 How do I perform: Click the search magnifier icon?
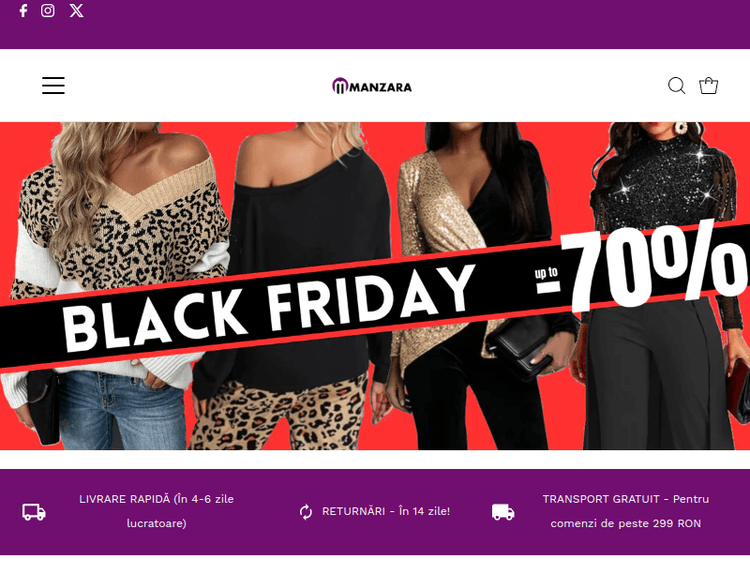tap(676, 86)
